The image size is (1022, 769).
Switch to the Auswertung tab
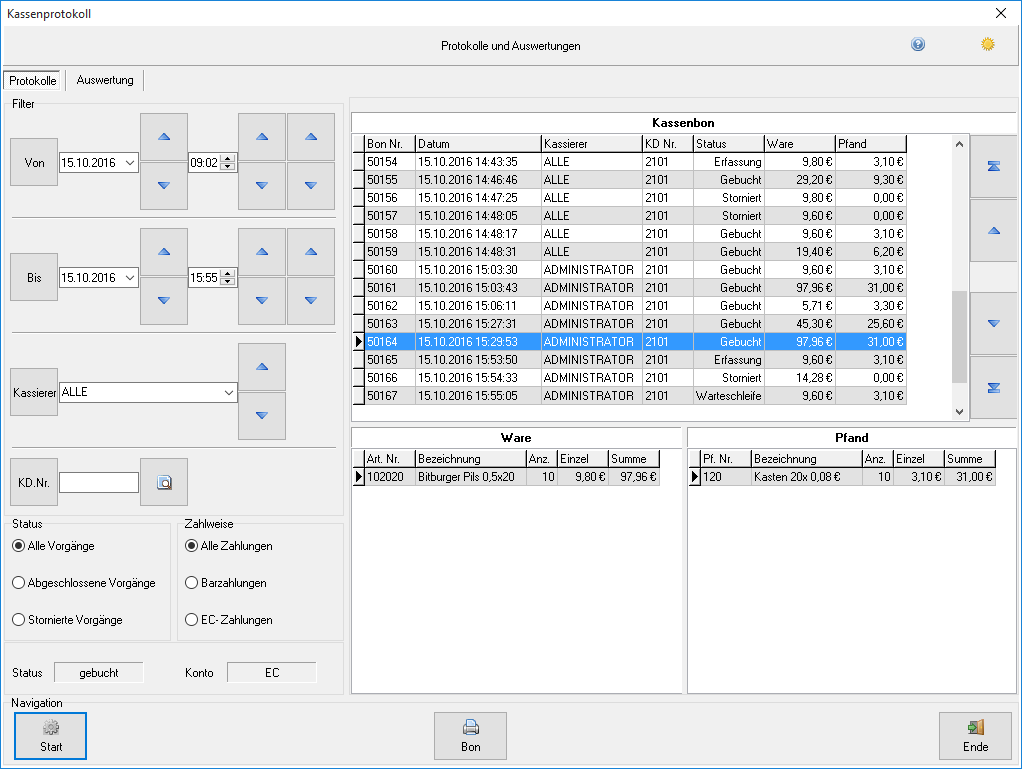(x=105, y=80)
